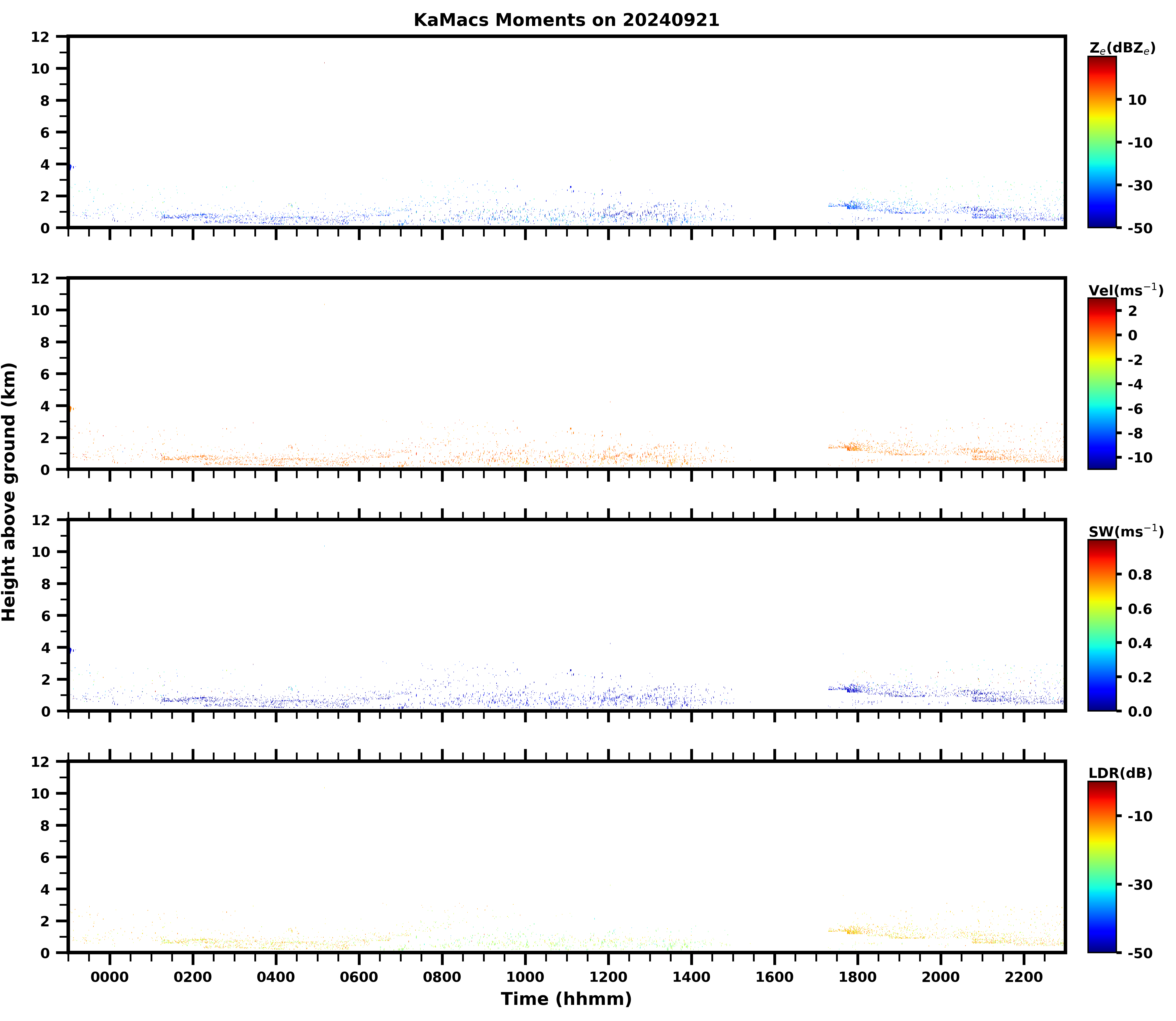Image resolution: width=1176 pixels, height=1021 pixels.
Task: Click the Vel(ms-1) colorbar title
Action: [x=1125, y=290]
